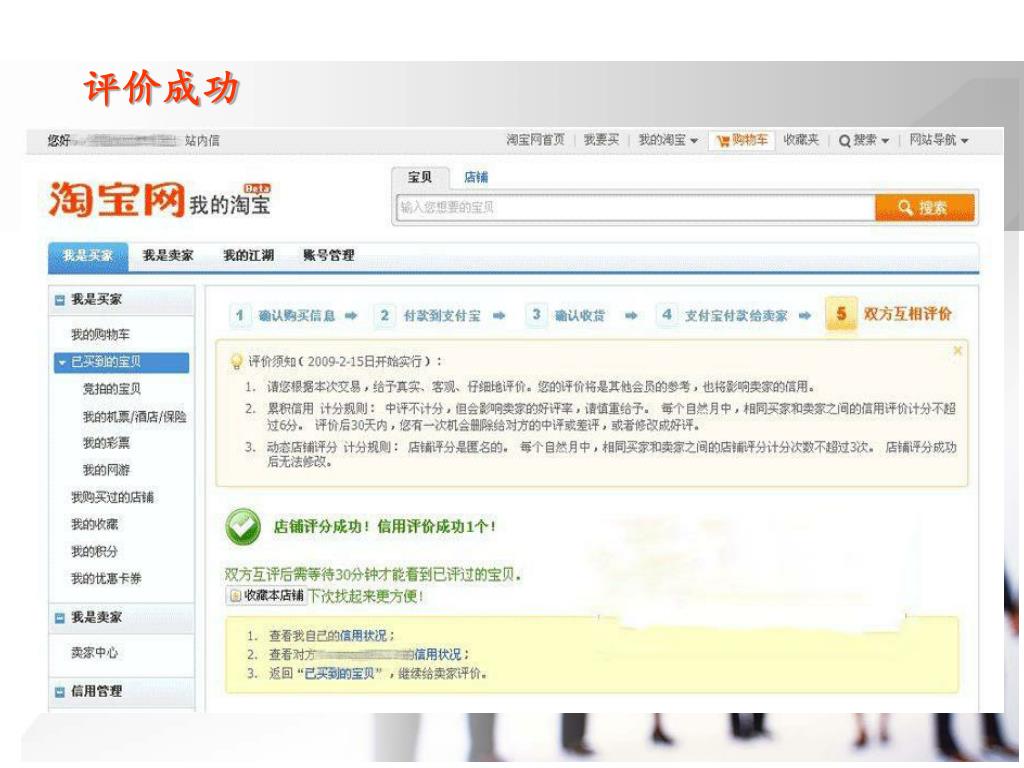Select the 我的江湖 main tab
This screenshot has width=1024, height=768.
248,255
